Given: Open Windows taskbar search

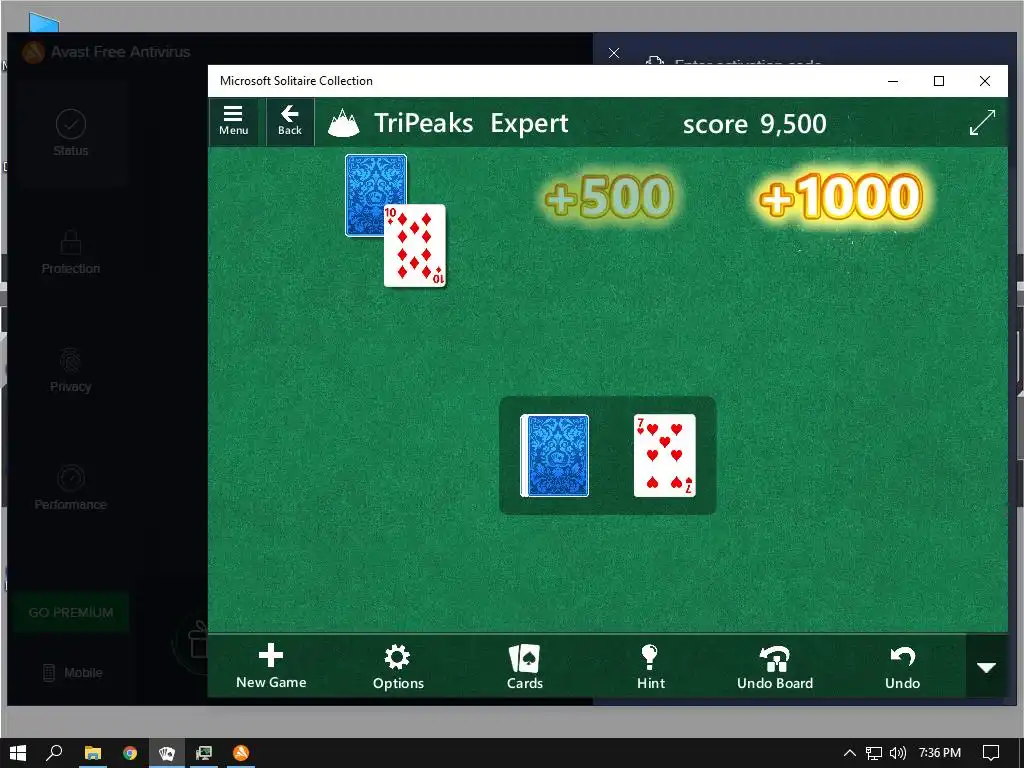Looking at the screenshot, I should tap(54, 753).
